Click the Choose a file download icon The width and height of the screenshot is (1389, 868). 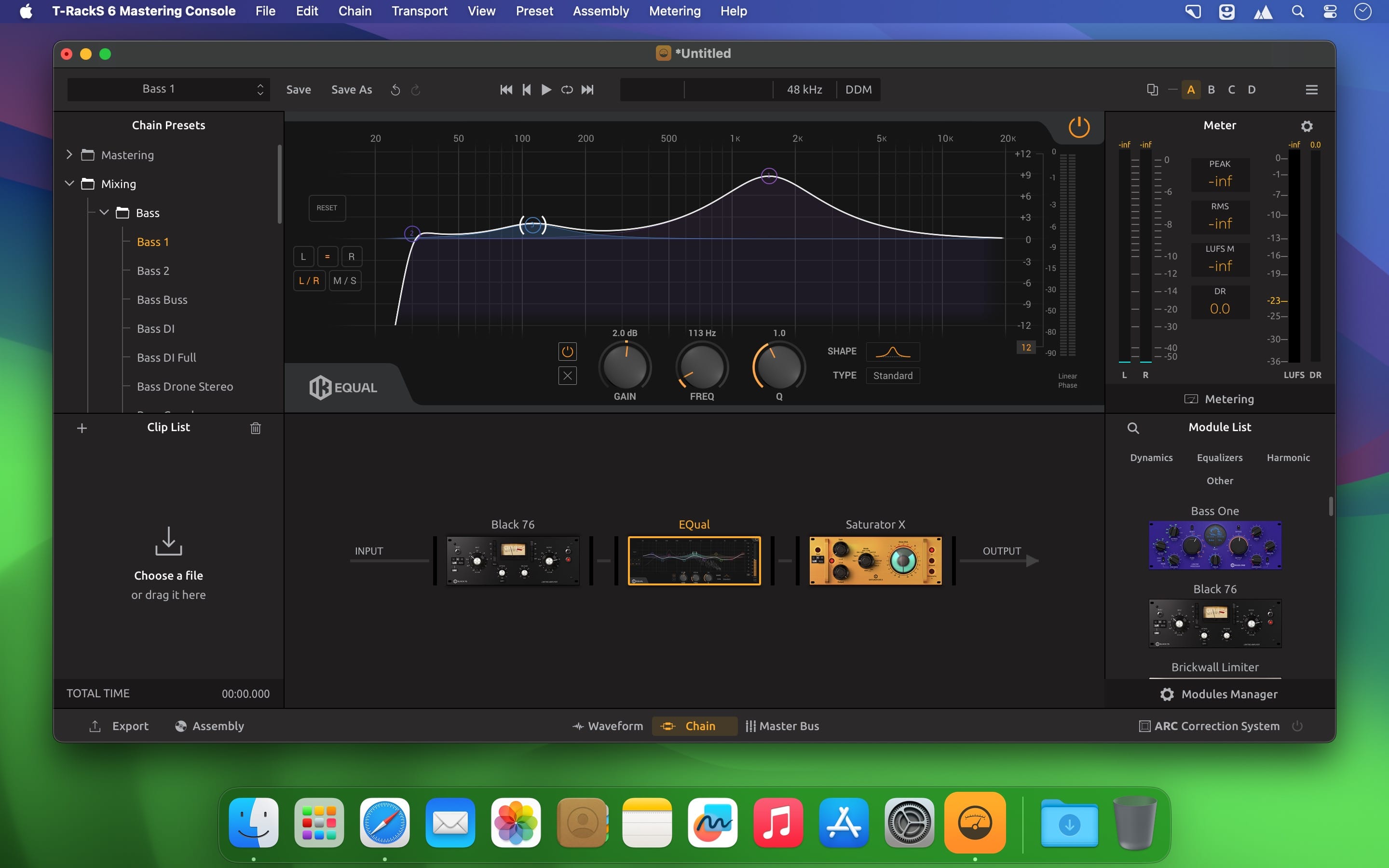[x=168, y=541]
